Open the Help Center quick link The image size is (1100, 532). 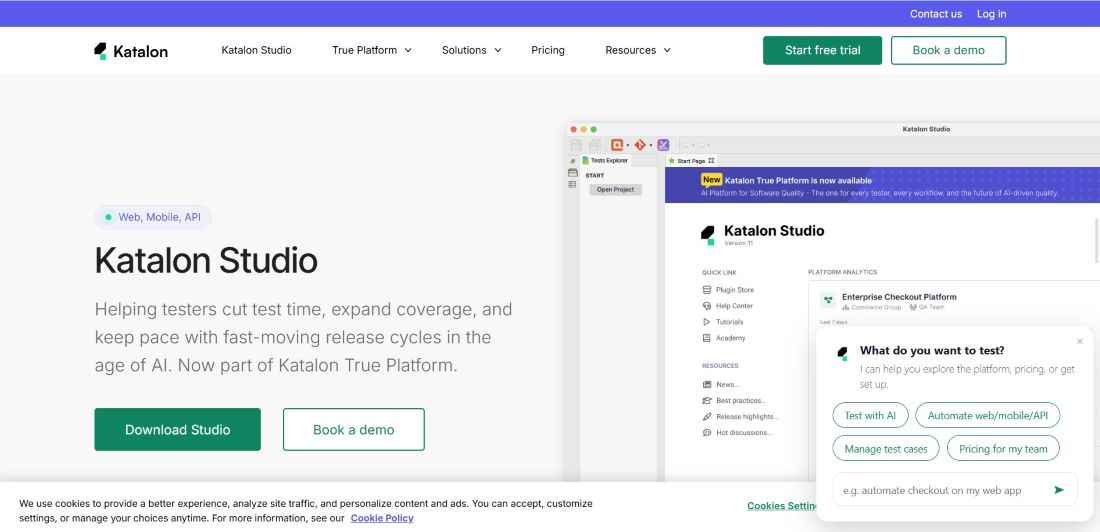coord(734,306)
